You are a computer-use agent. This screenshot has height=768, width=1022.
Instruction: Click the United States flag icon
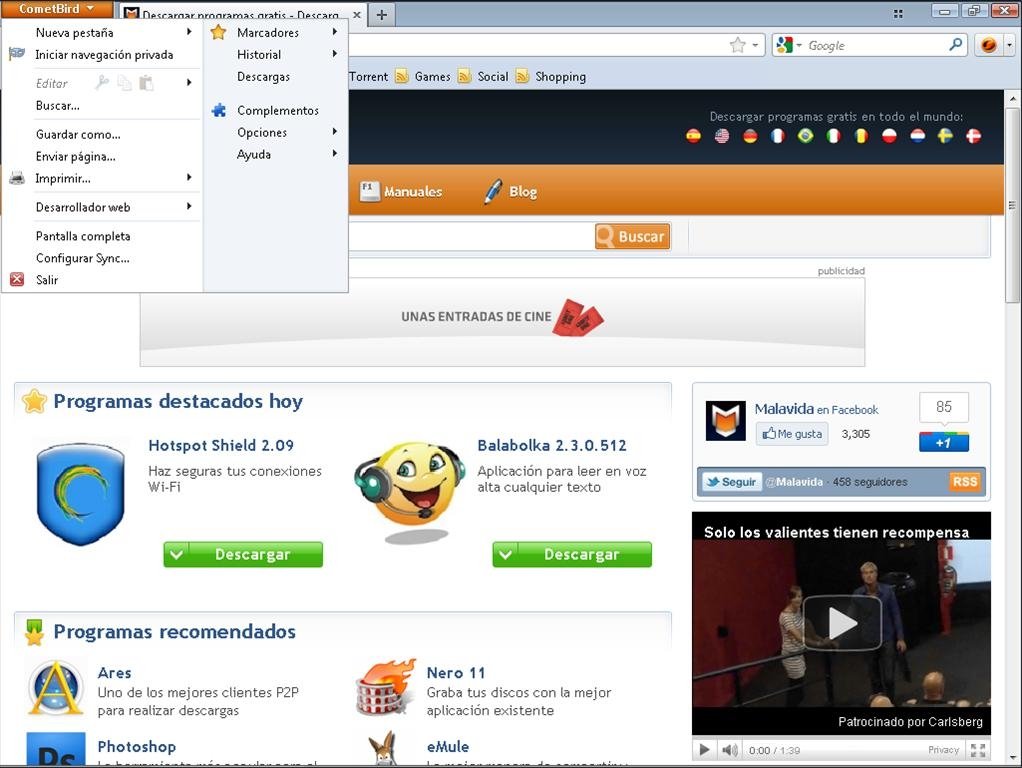point(722,136)
